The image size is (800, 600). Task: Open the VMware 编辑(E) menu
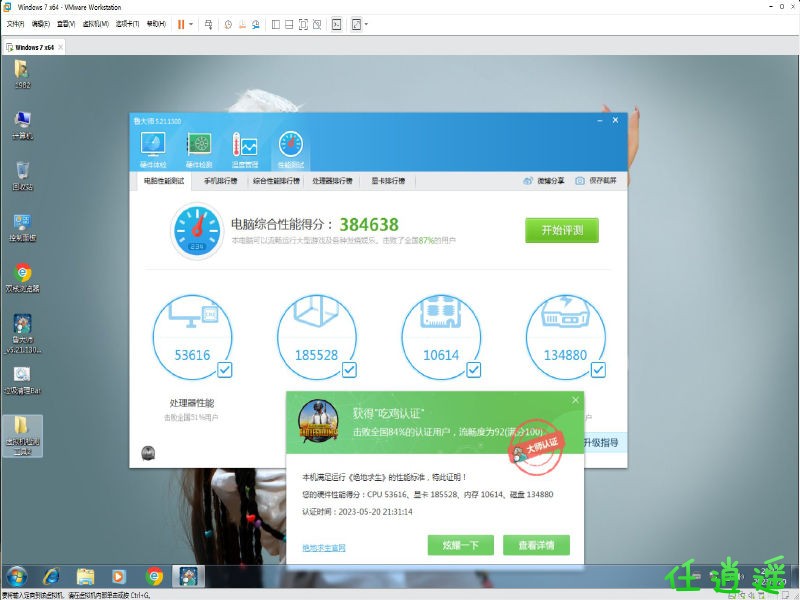pos(40,24)
